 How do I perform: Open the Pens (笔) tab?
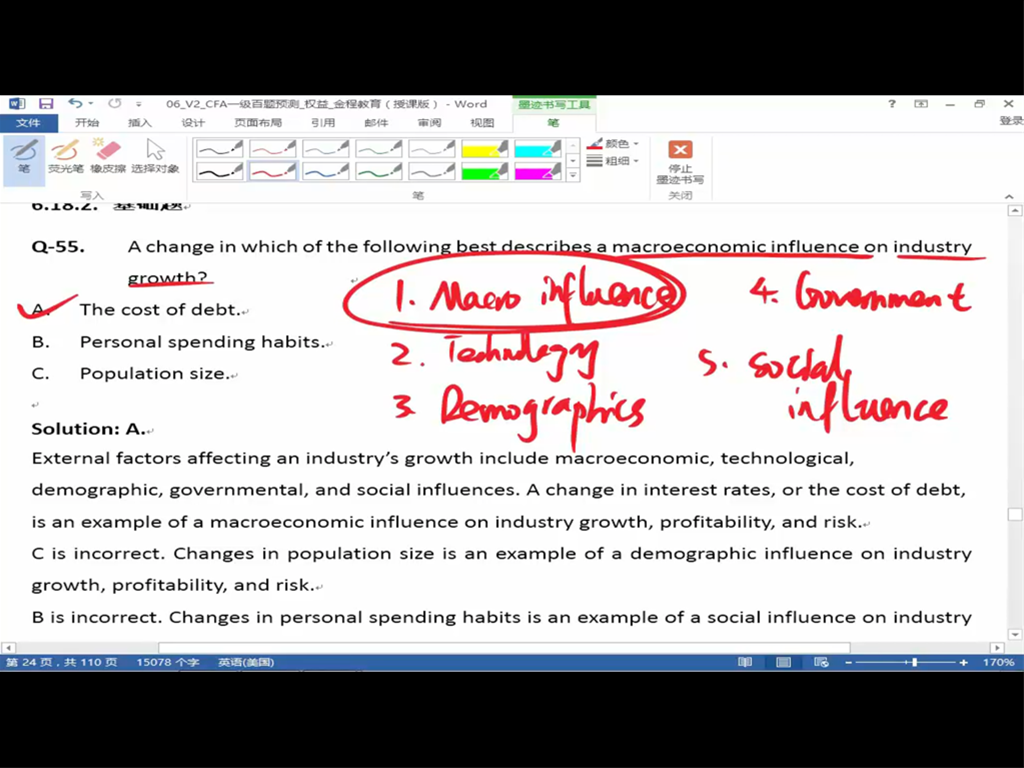(554, 123)
